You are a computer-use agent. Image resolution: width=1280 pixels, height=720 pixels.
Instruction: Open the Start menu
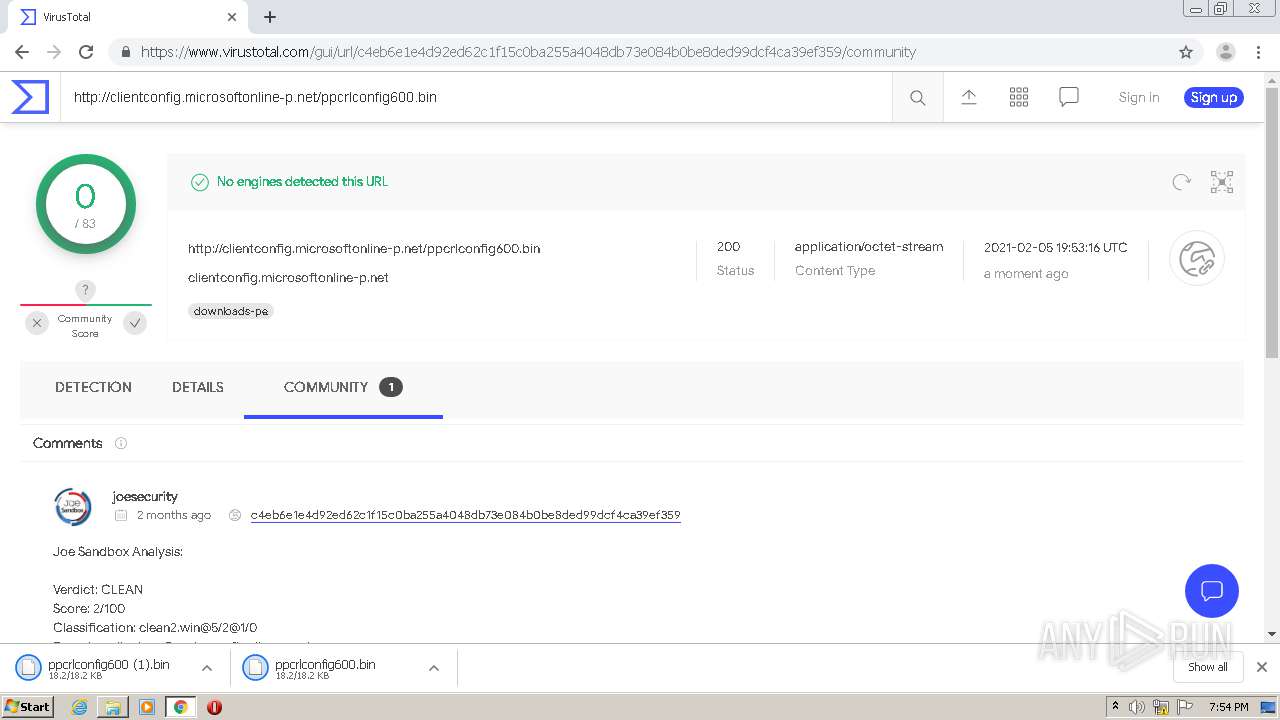click(28, 707)
